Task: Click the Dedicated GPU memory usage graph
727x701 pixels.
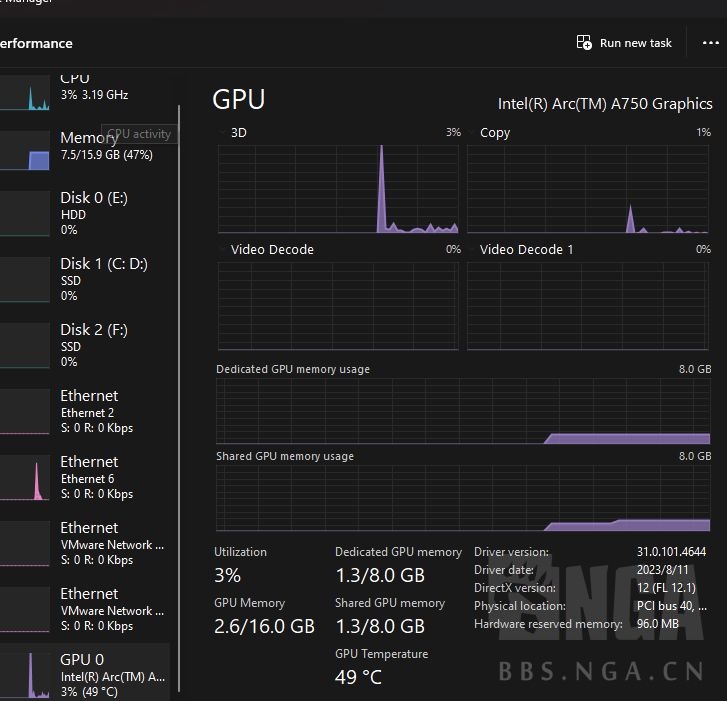Action: 463,411
